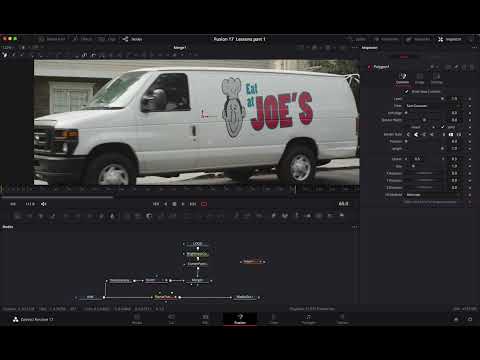480x360 pixels.
Task: Switch to the Fairlight page
Action: point(308,319)
